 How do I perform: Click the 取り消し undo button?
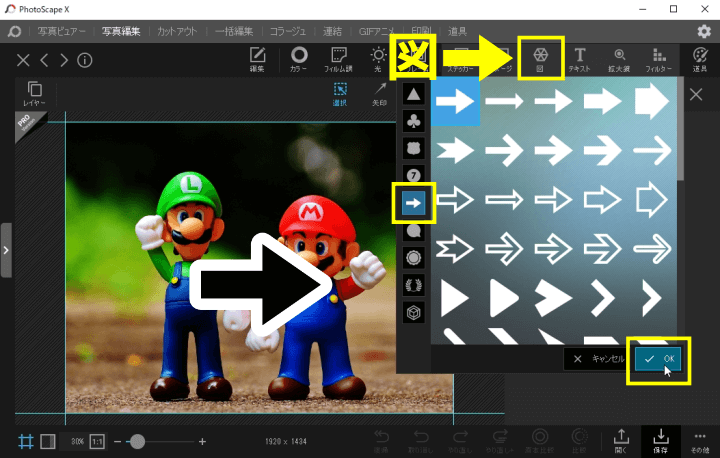coord(421,441)
